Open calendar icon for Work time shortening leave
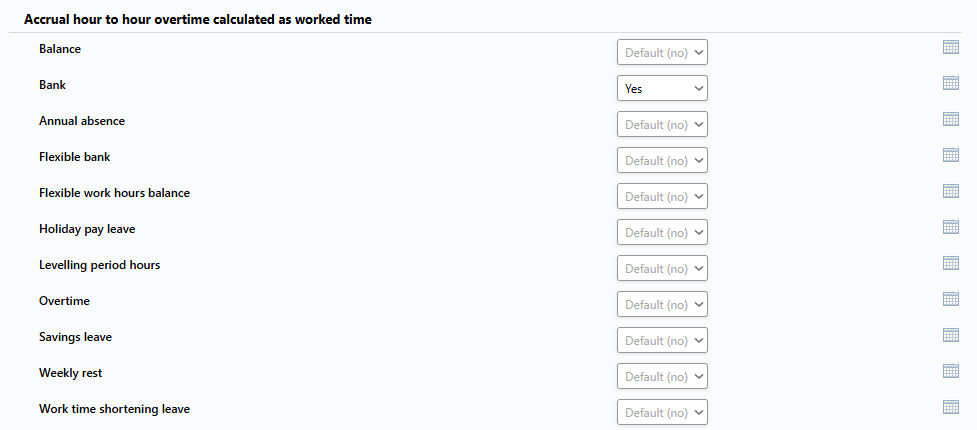 (x=951, y=407)
